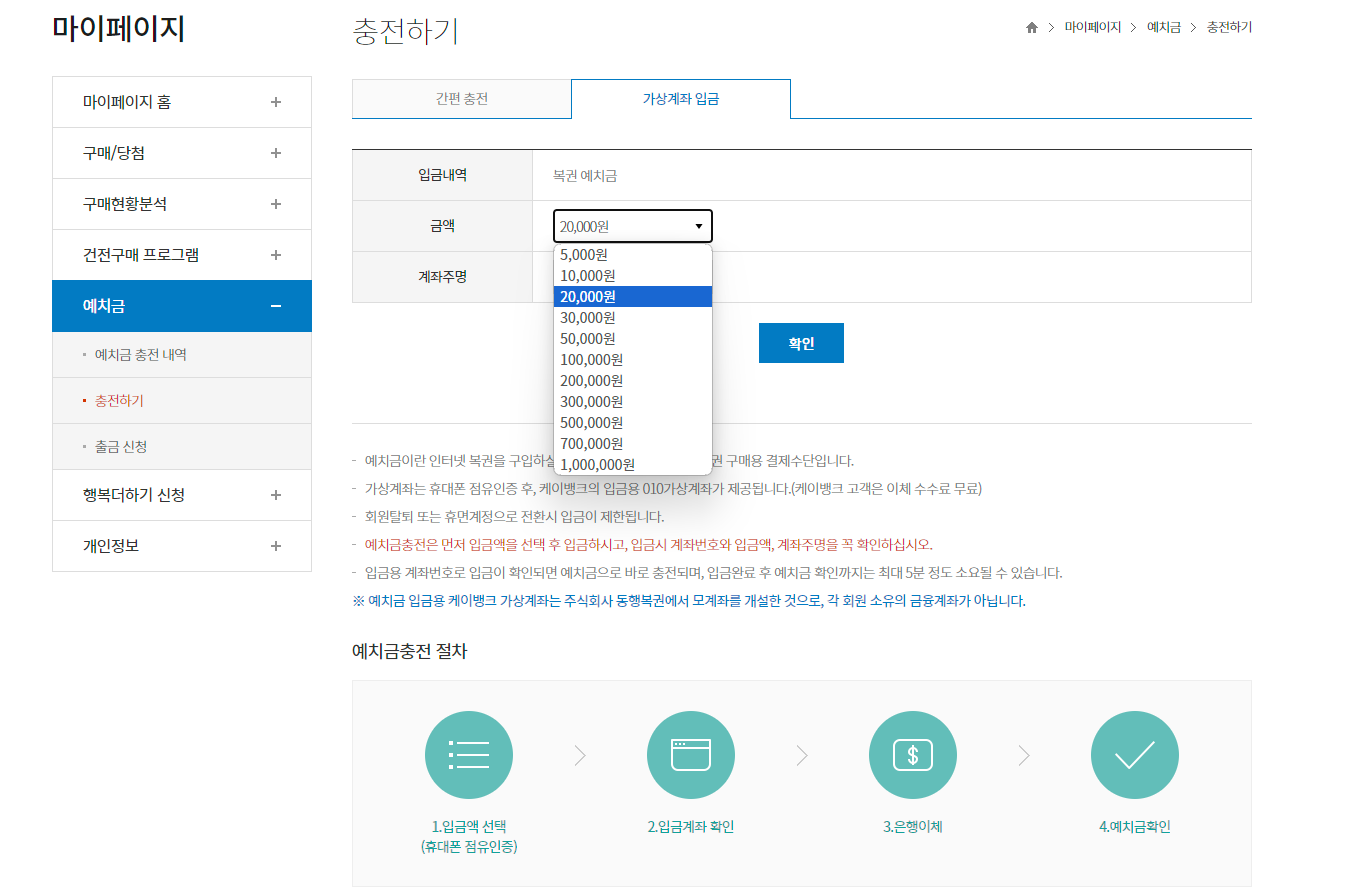Click the home icon in the breadcrumb
Screen dimensions: 1360x888
tap(1031, 27)
